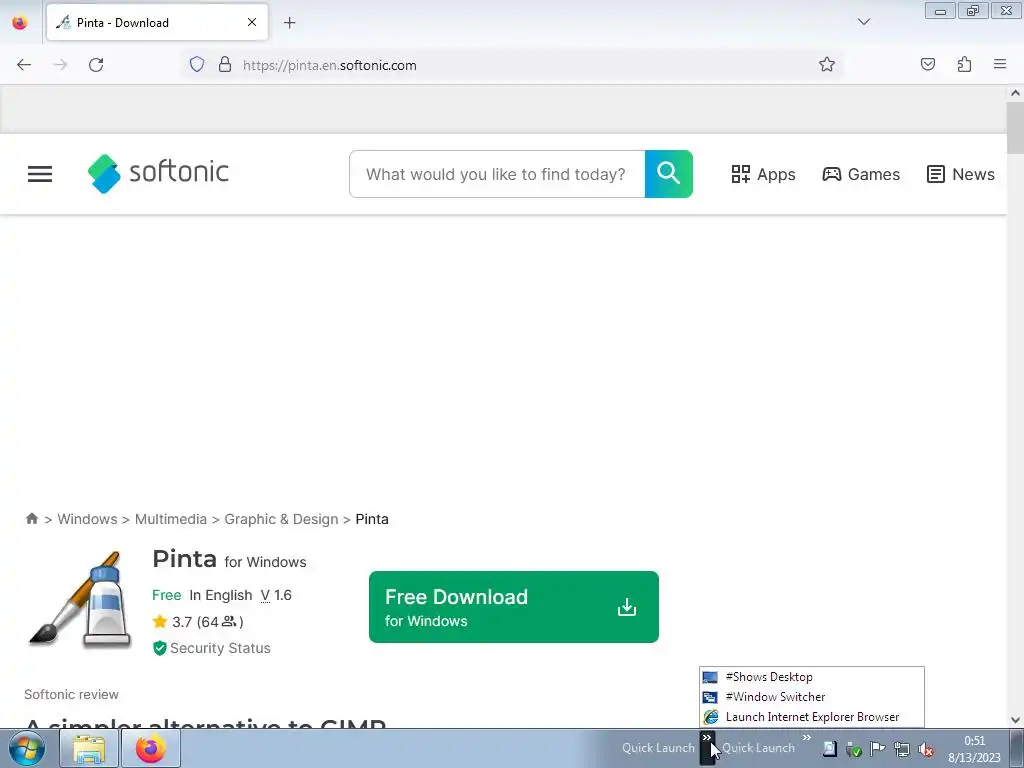Click the Pinta paintbrush app icon

pos(80,600)
